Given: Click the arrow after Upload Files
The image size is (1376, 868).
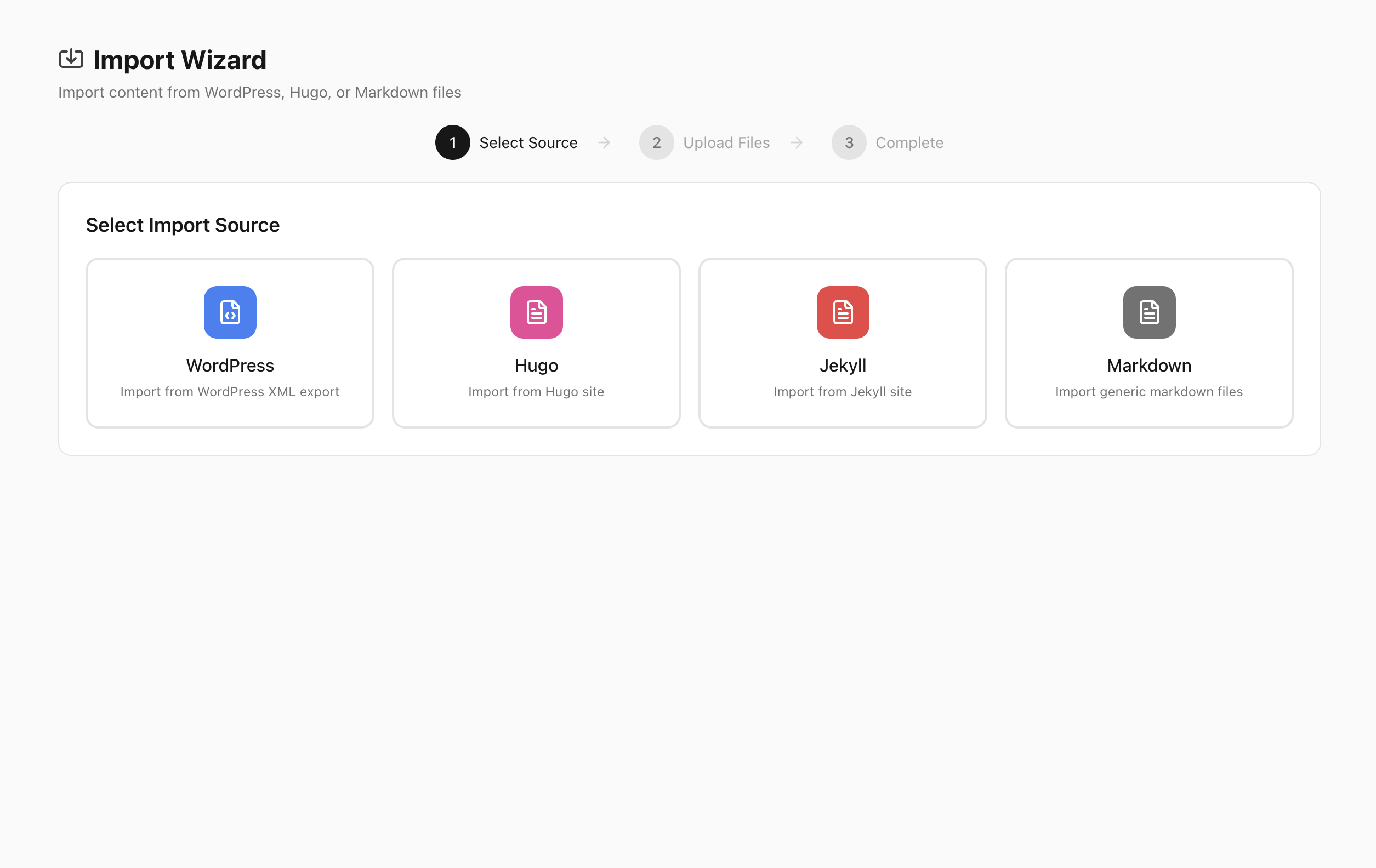Looking at the screenshot, I should [797, 143].
